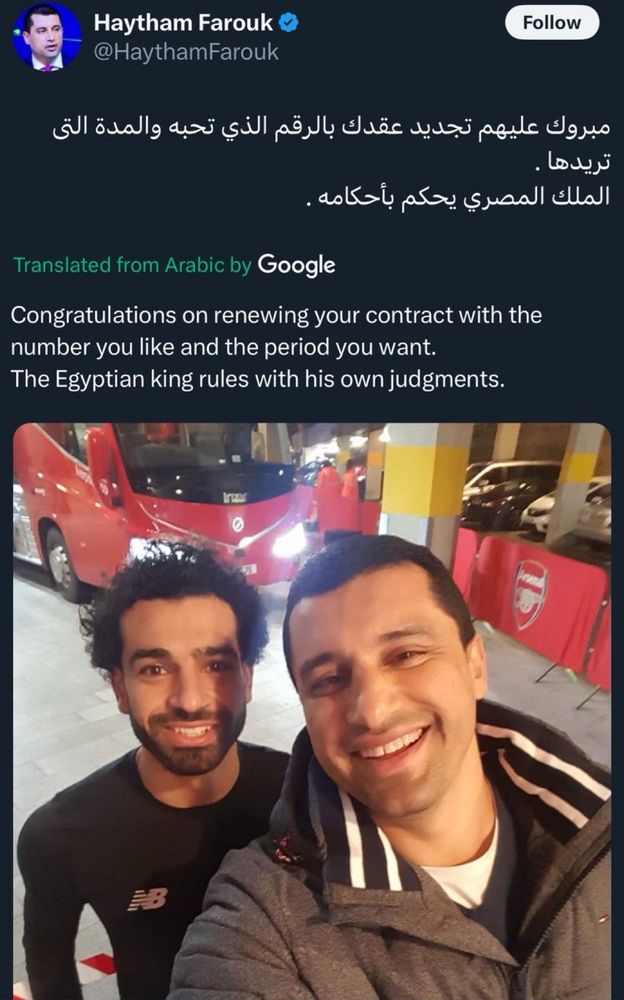Click the 'Translated from Arabic by' label

[x=133, y=265]
